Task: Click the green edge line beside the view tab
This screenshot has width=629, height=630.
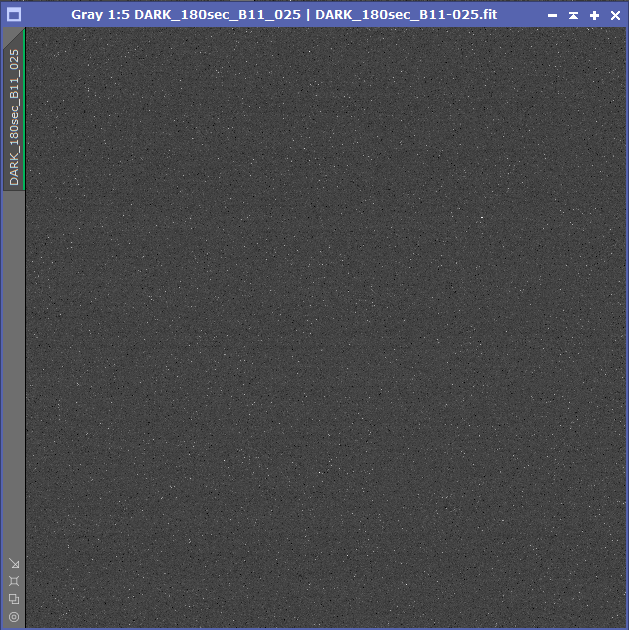Action: [24, 110]
